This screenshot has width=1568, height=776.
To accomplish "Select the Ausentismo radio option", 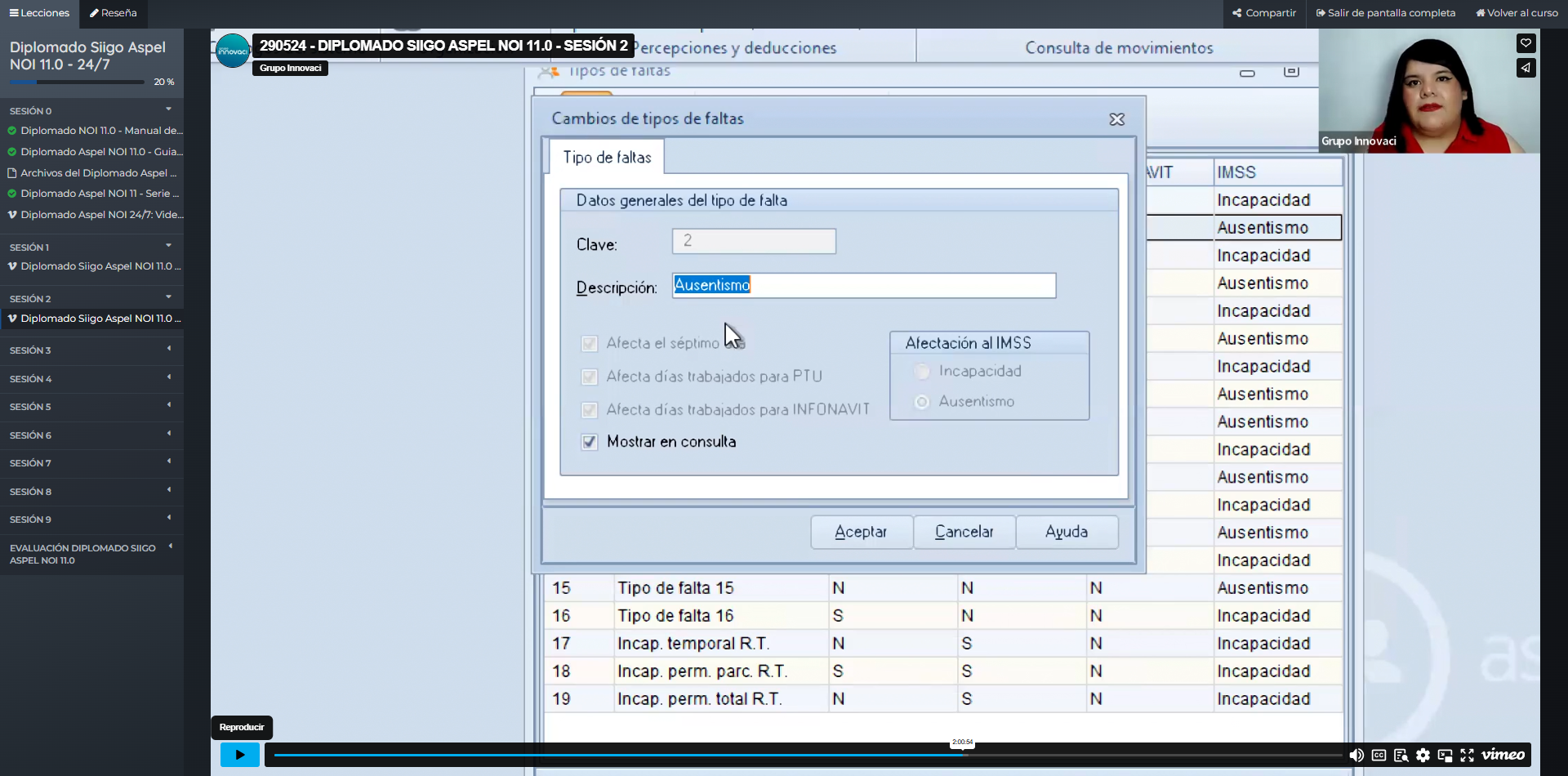I will (922, 402).
